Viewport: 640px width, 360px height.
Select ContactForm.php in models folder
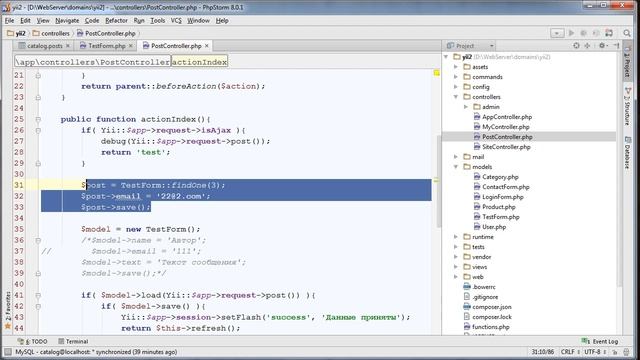tap(506, 187)
